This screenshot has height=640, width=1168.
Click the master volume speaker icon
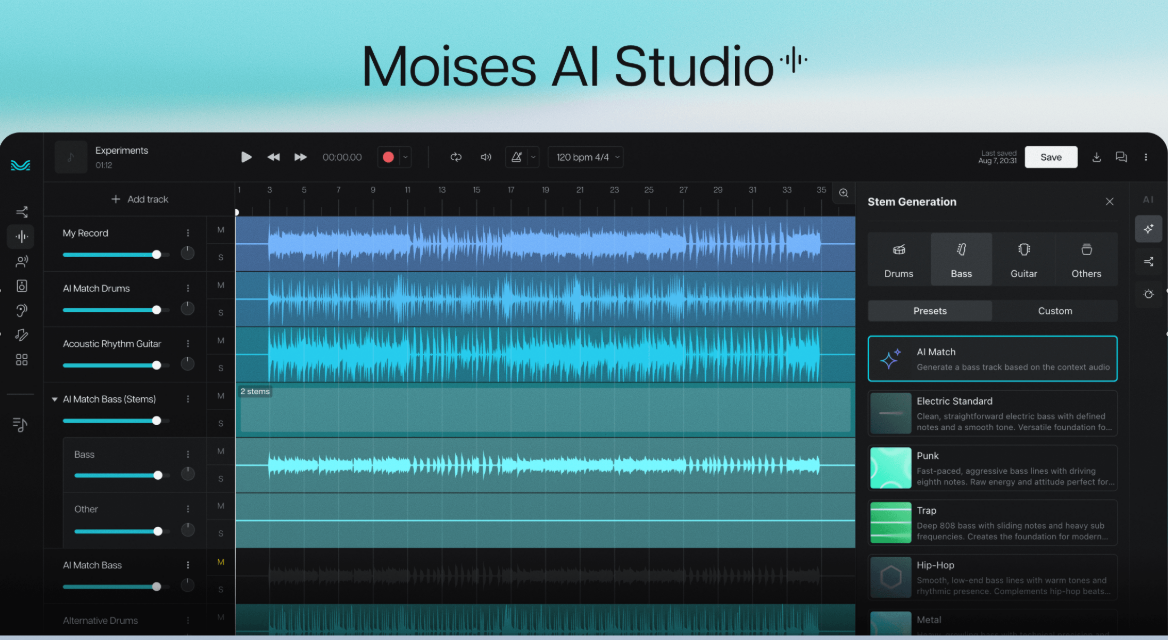pyautogui.click(x=486, y=157)
